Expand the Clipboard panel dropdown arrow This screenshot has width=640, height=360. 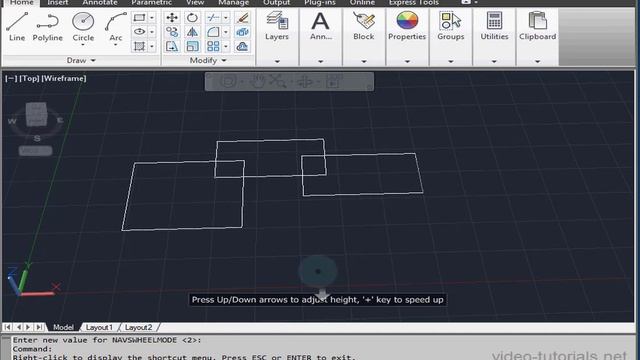537,61
